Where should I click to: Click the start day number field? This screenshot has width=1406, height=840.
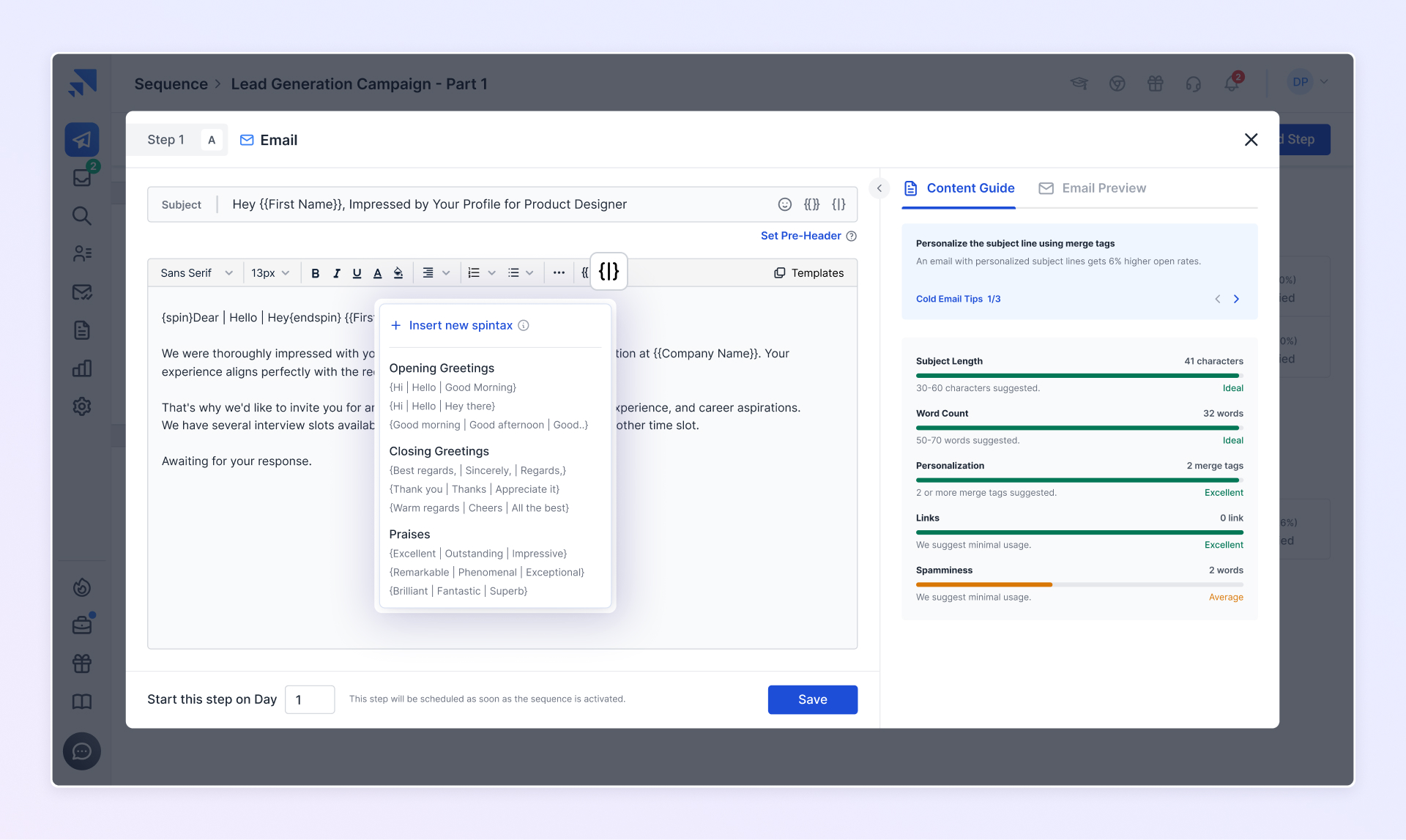tap(310, 699)
